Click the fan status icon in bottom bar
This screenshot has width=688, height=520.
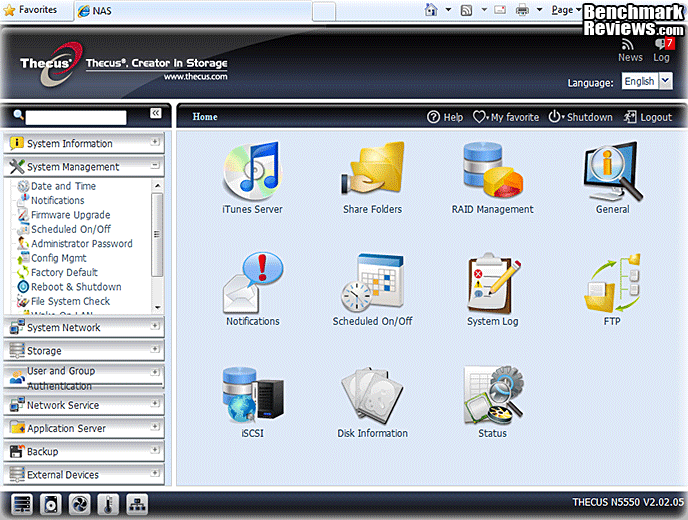80,504
